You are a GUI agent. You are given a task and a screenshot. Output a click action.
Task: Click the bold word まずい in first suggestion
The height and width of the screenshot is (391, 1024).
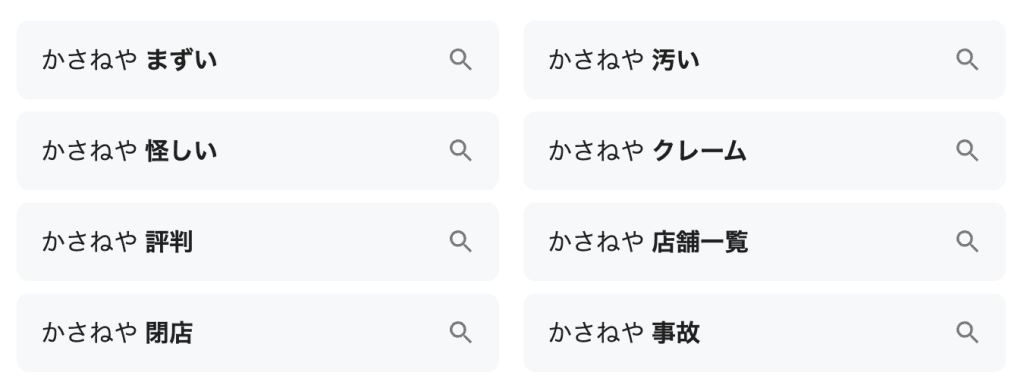coord(182,60)
